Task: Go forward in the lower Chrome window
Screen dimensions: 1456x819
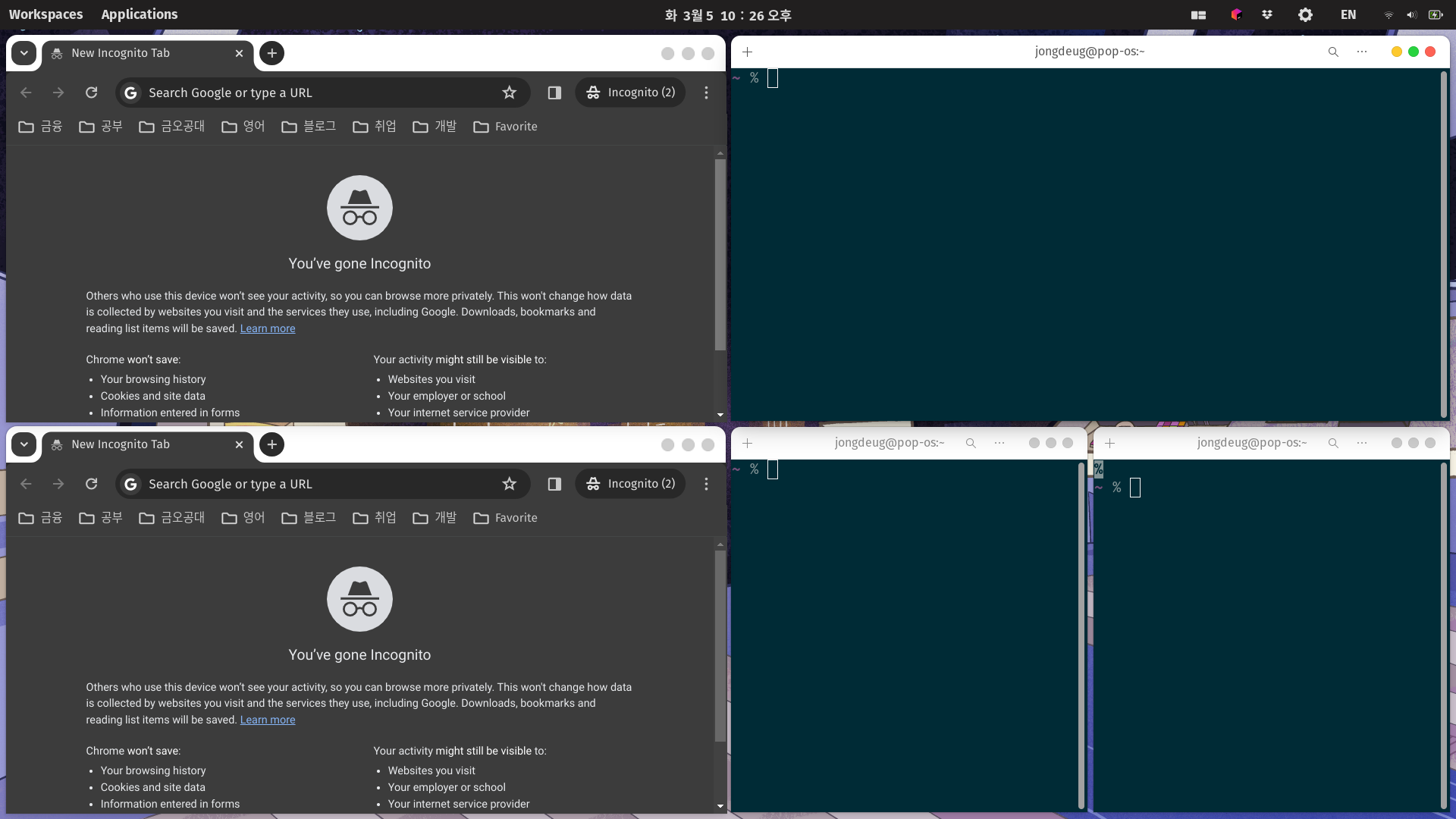Action: [x=58, y=484]
